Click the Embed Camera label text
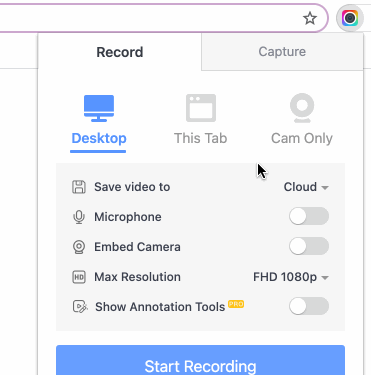 (137, 247)
